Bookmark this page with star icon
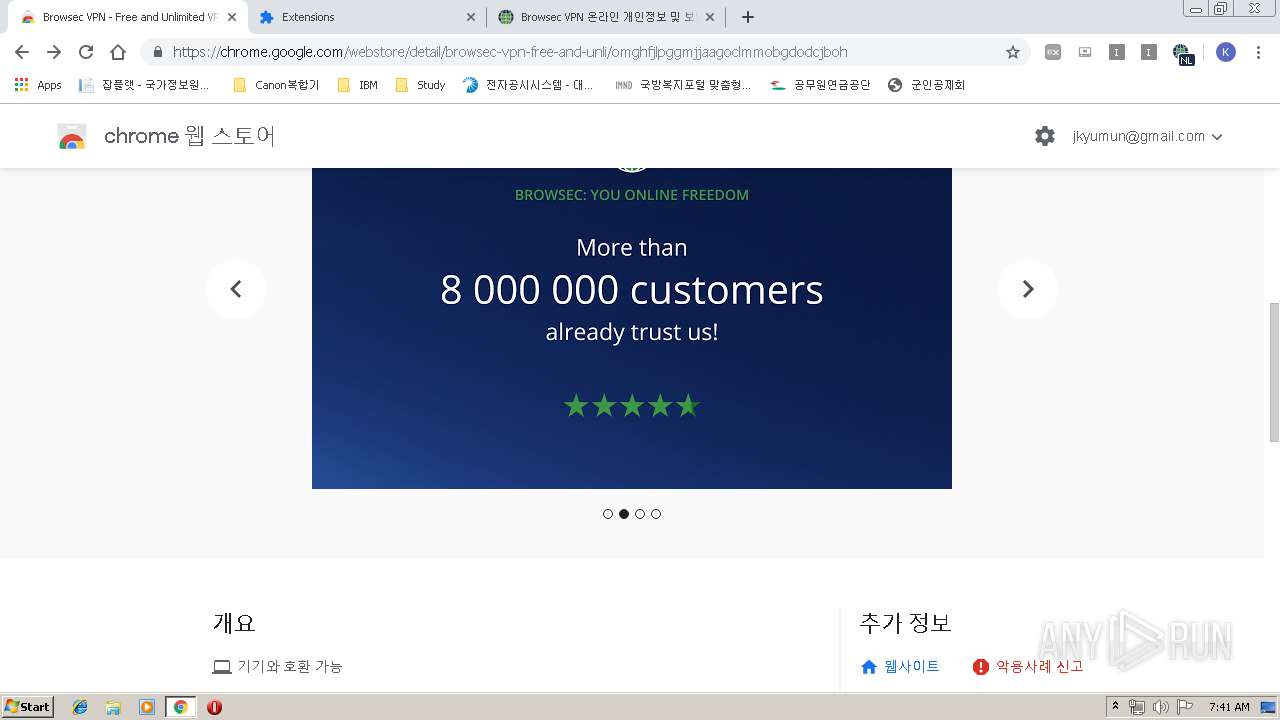 click(x=1013, y=52)
